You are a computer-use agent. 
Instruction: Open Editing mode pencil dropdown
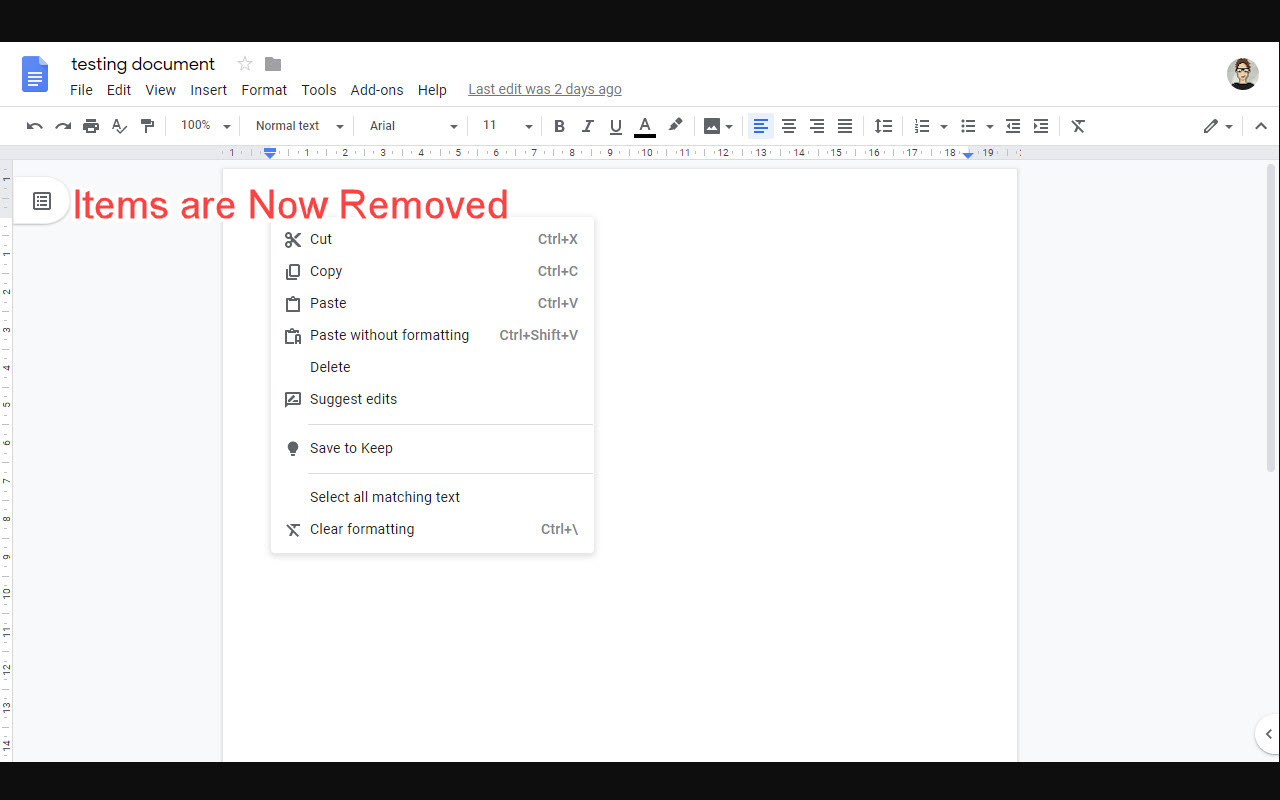pyautogui.click(x=1218, y=126)
